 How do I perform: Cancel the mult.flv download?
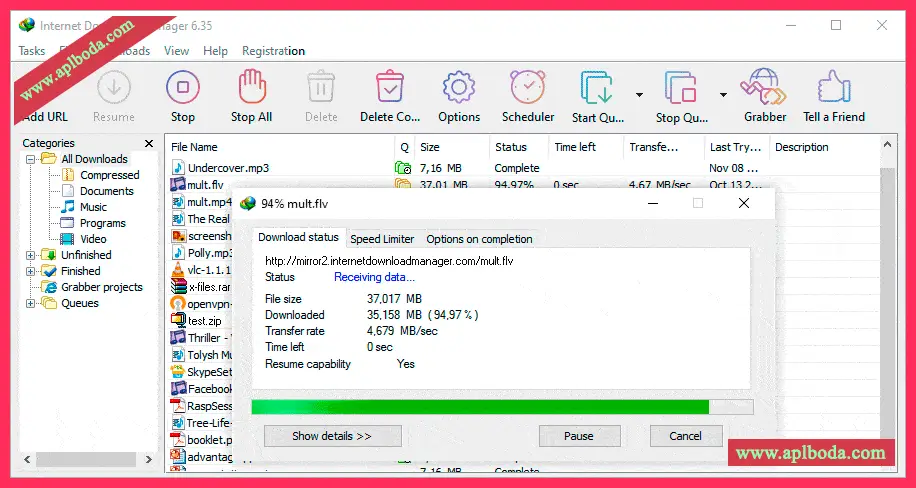pos(685,436)
